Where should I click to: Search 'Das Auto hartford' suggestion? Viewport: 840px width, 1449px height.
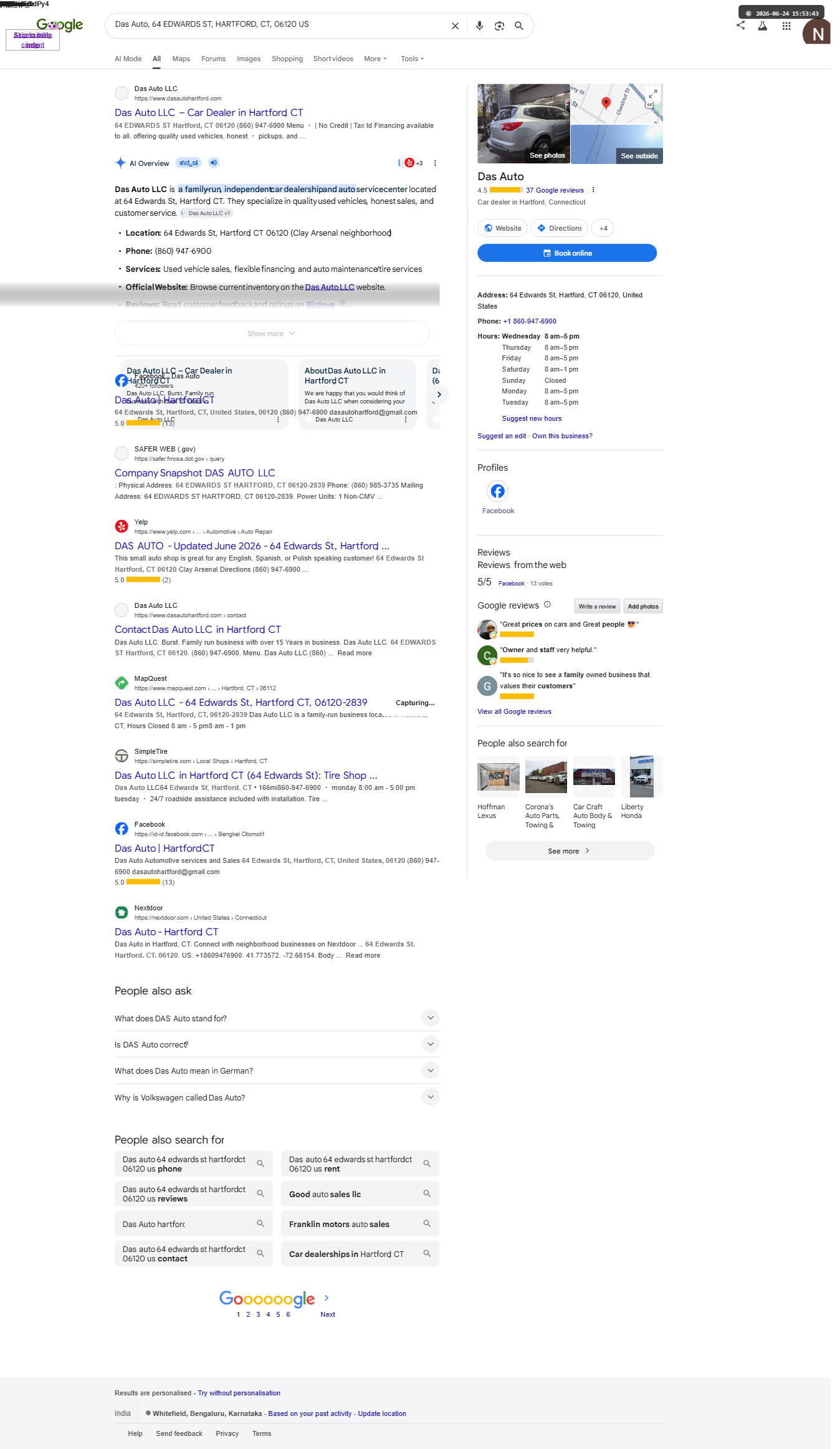[x=194, y=1223]
